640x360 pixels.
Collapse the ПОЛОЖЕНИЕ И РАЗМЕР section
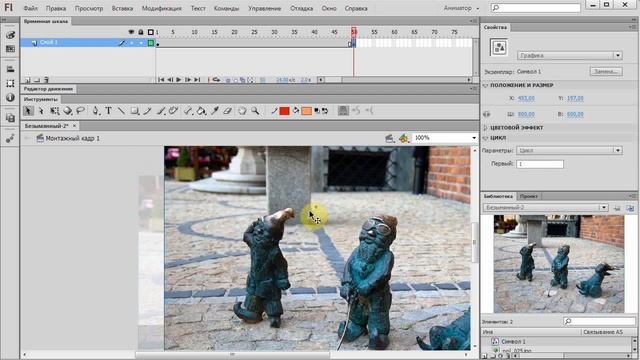tap(486, 85)
